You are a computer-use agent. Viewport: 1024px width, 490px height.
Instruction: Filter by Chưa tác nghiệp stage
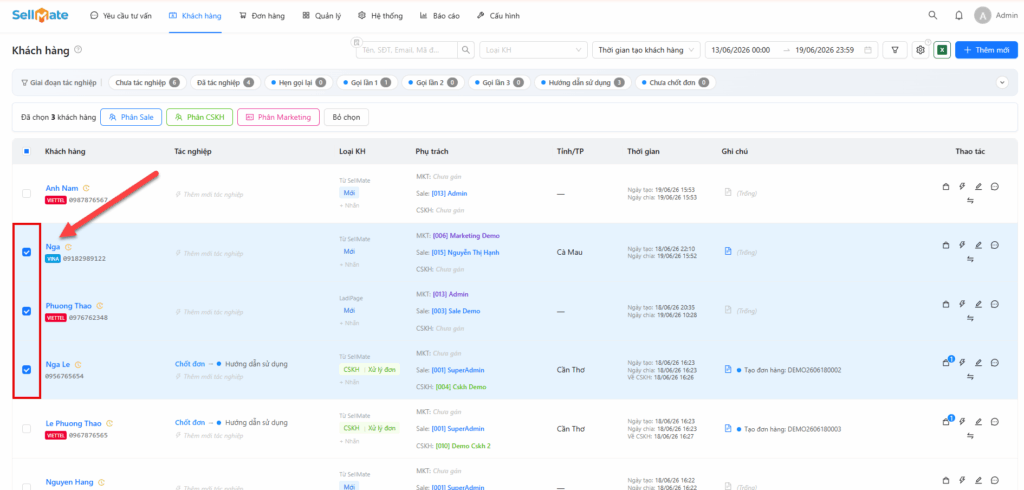click(x=147, y=83)
